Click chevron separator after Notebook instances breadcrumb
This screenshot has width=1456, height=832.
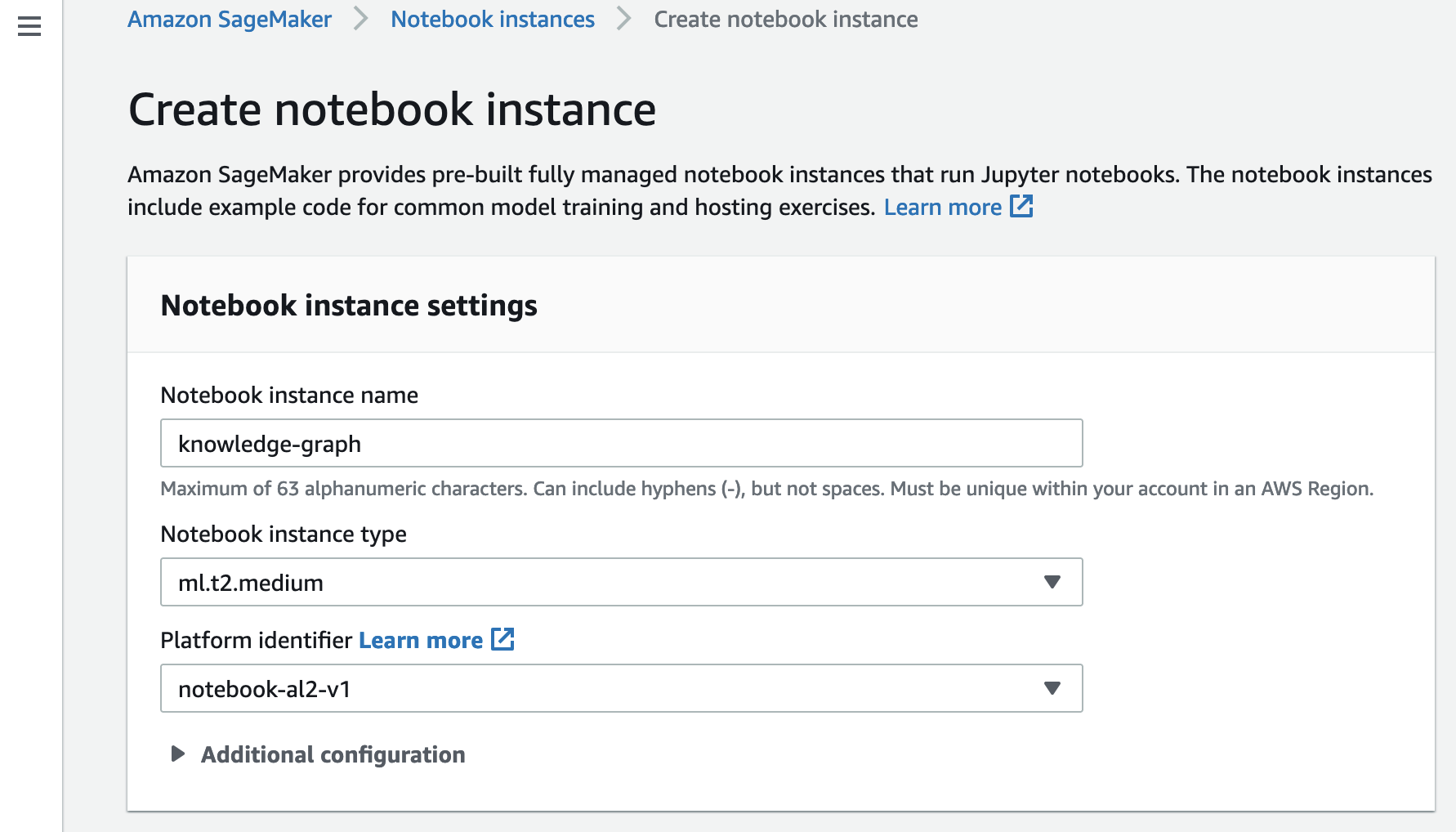[x=624, y=19]
